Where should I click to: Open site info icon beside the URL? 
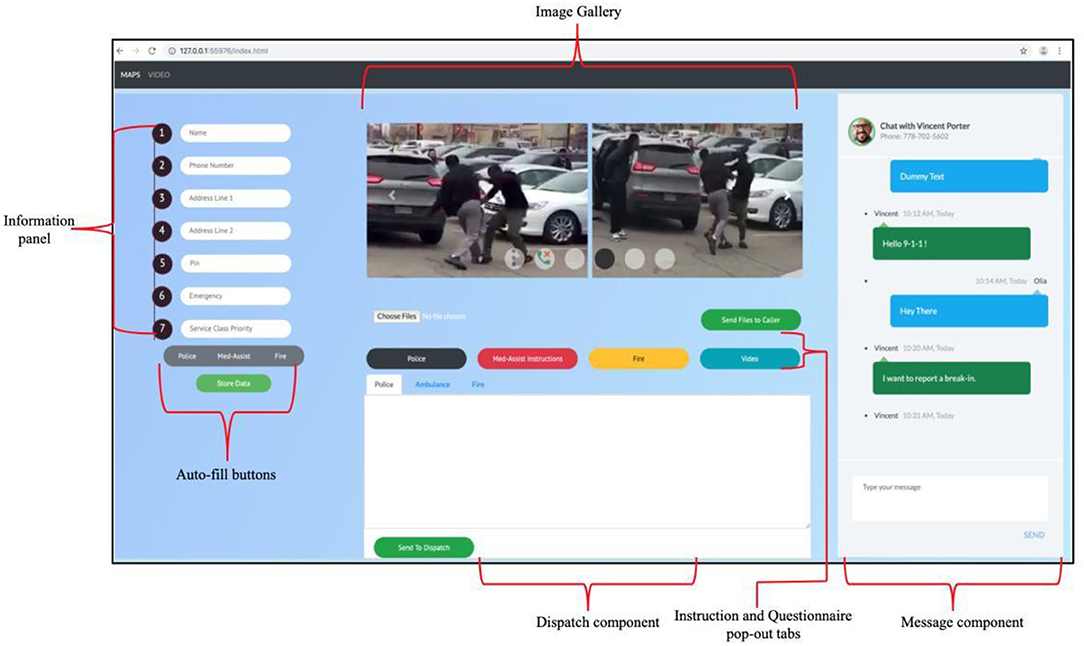[x=171, y=50]
